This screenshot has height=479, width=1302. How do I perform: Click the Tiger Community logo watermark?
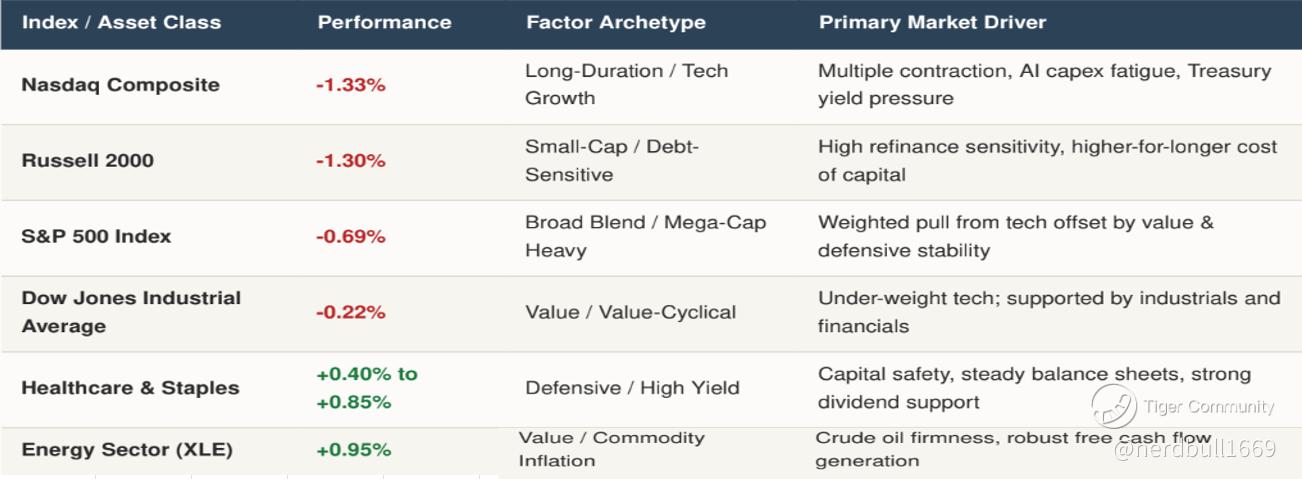click(1113, 406)
